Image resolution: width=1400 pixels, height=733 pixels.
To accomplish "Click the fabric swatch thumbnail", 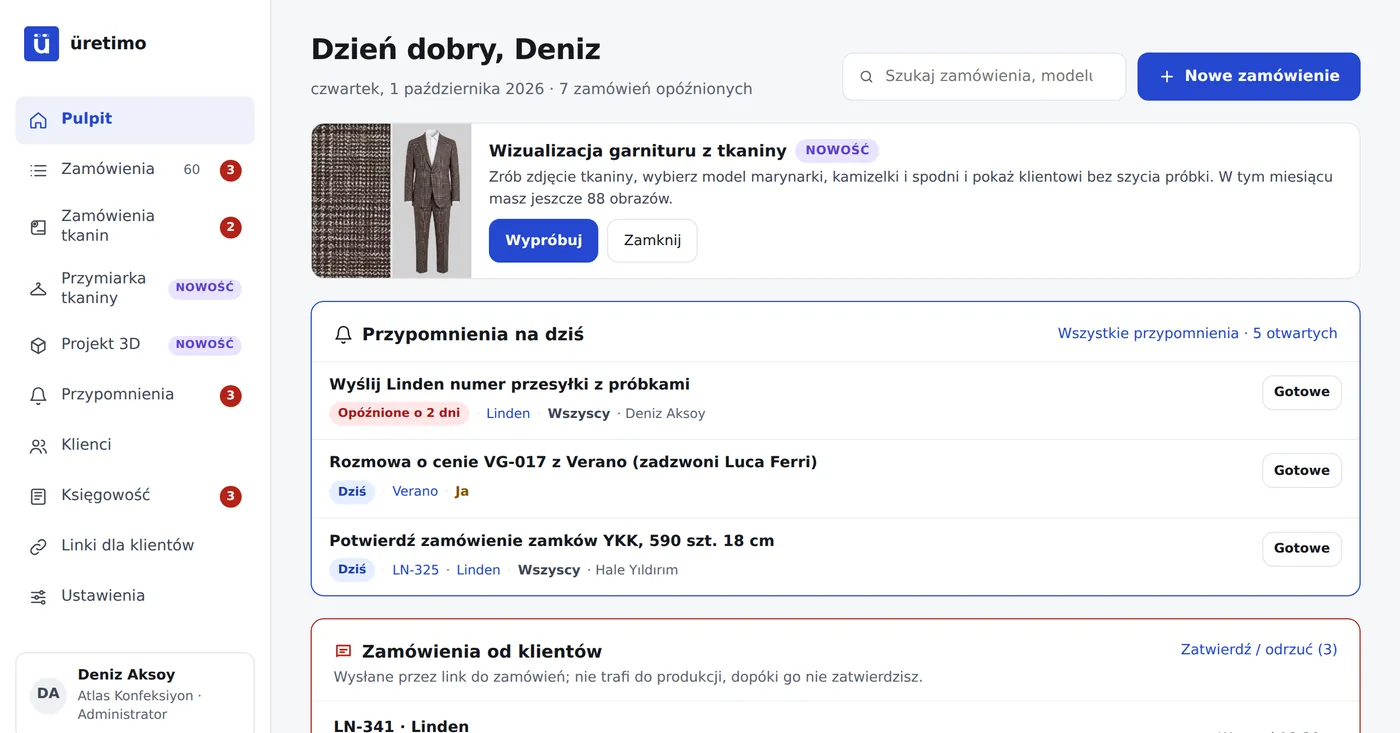I will click(351, 201).
